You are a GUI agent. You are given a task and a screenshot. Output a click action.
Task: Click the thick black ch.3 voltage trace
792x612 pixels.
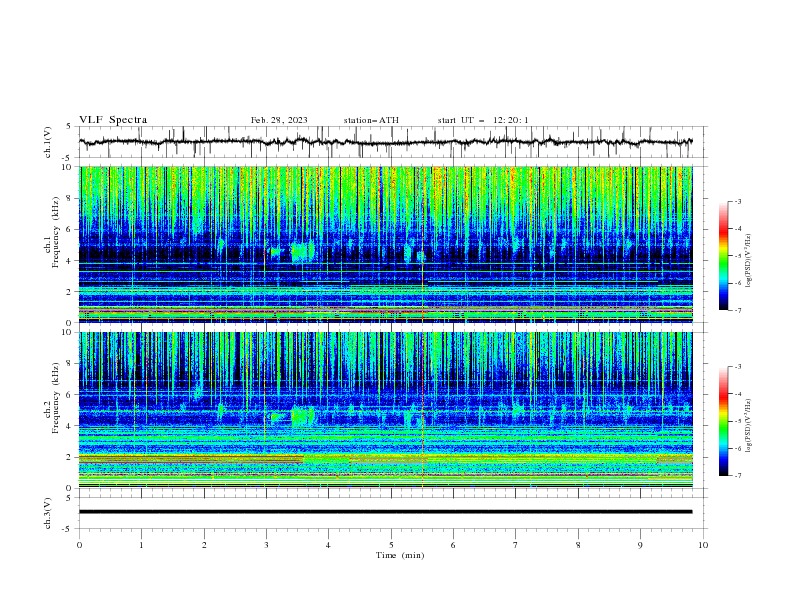385,512
